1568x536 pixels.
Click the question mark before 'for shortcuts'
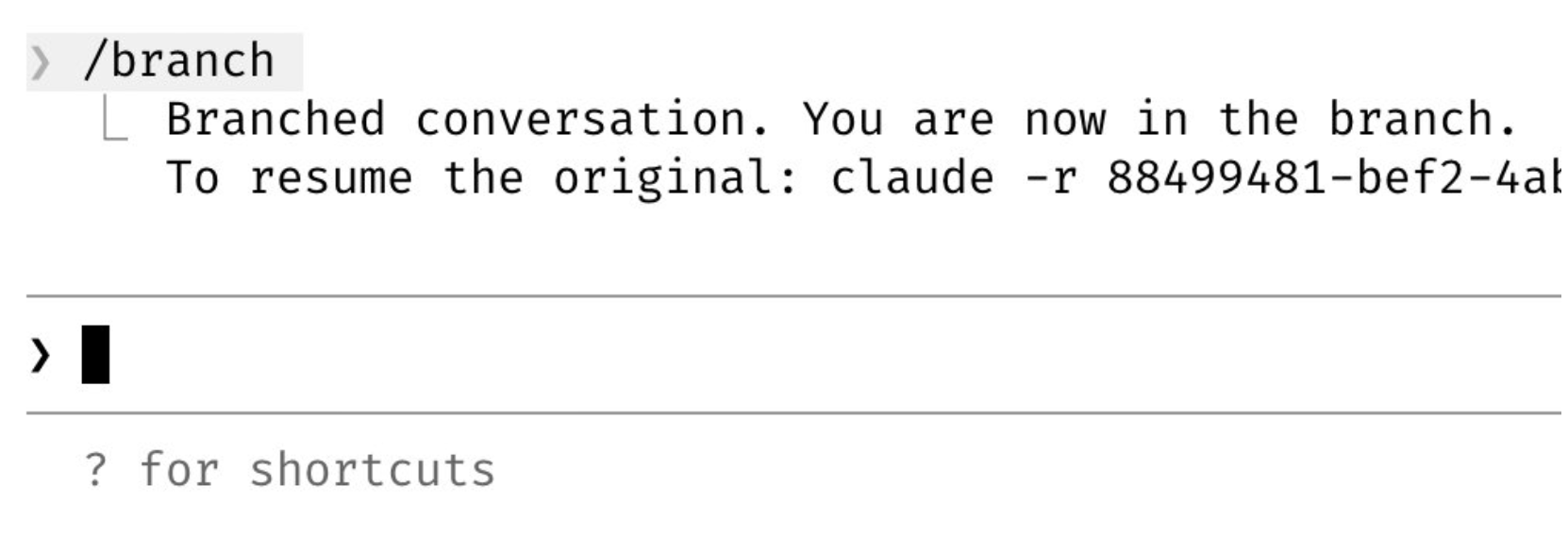point(95,470)
